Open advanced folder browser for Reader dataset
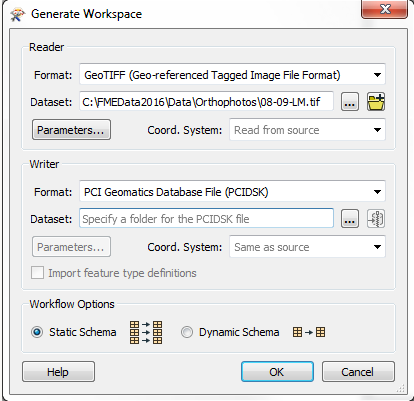The width and height of the screenshot is (414, 401). pyautogui.click(x=376, y=102)
